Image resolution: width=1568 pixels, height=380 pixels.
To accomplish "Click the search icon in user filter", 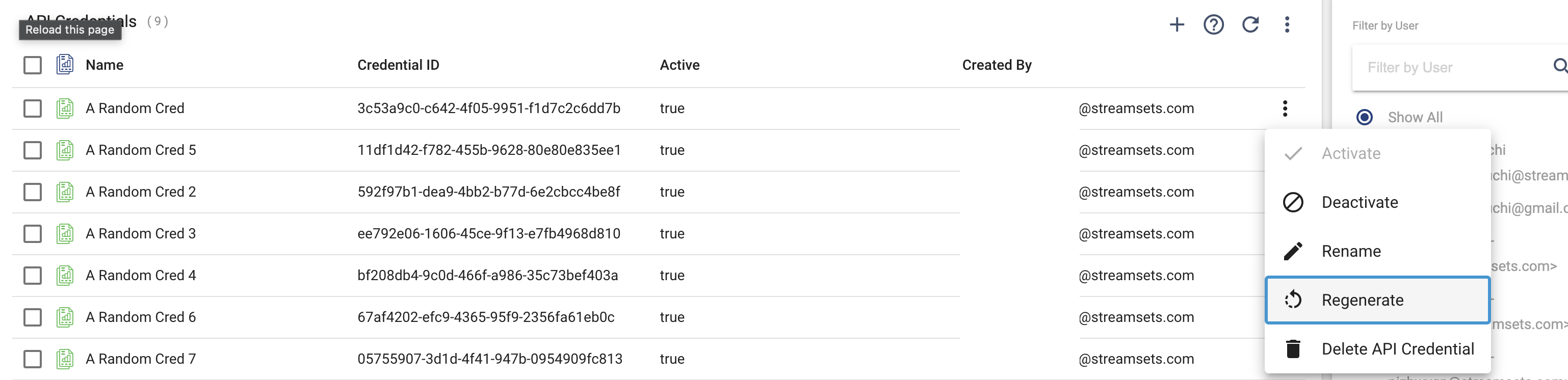I will 1559,66.
